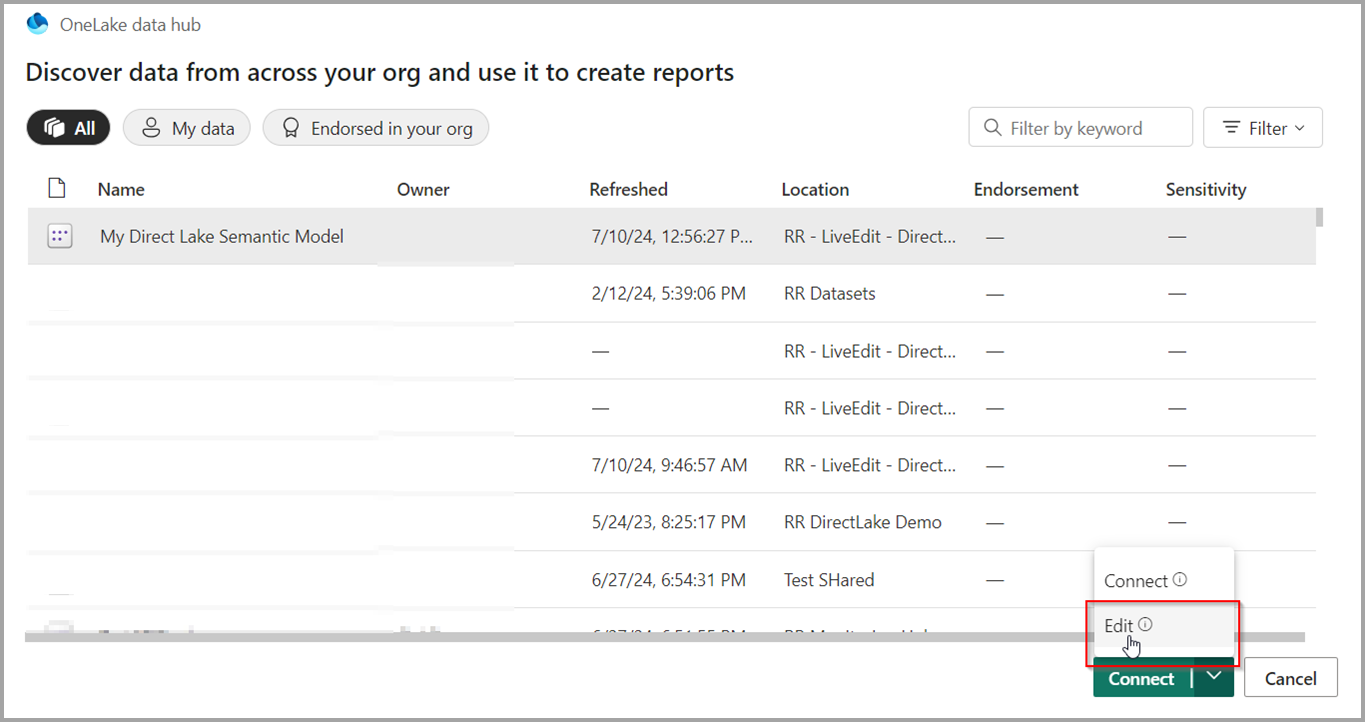The image size is (1365, 722).
Task: Select the My Direct Lake Semantic Model row name
Action: tap(222, 237)
